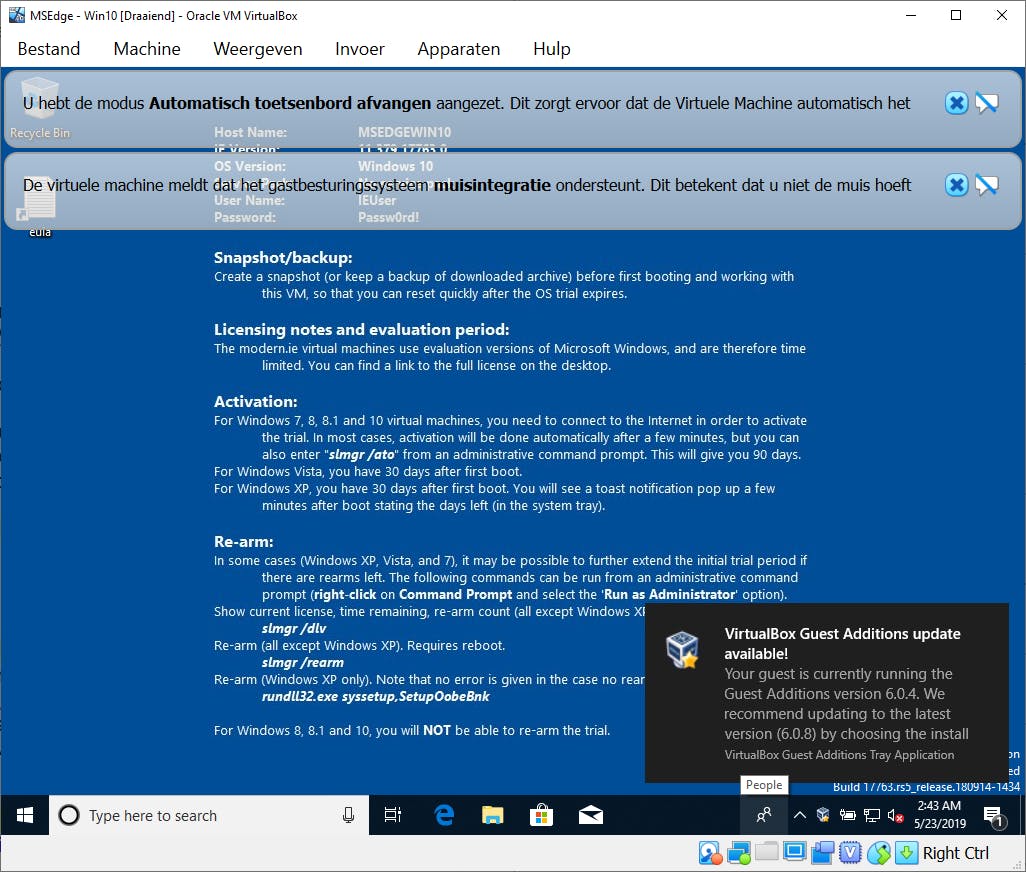The height and width of the screenshot is (872, 1026).
Task: Click the VirtualBox title bar app icon
Action: [x=16, y=16]
